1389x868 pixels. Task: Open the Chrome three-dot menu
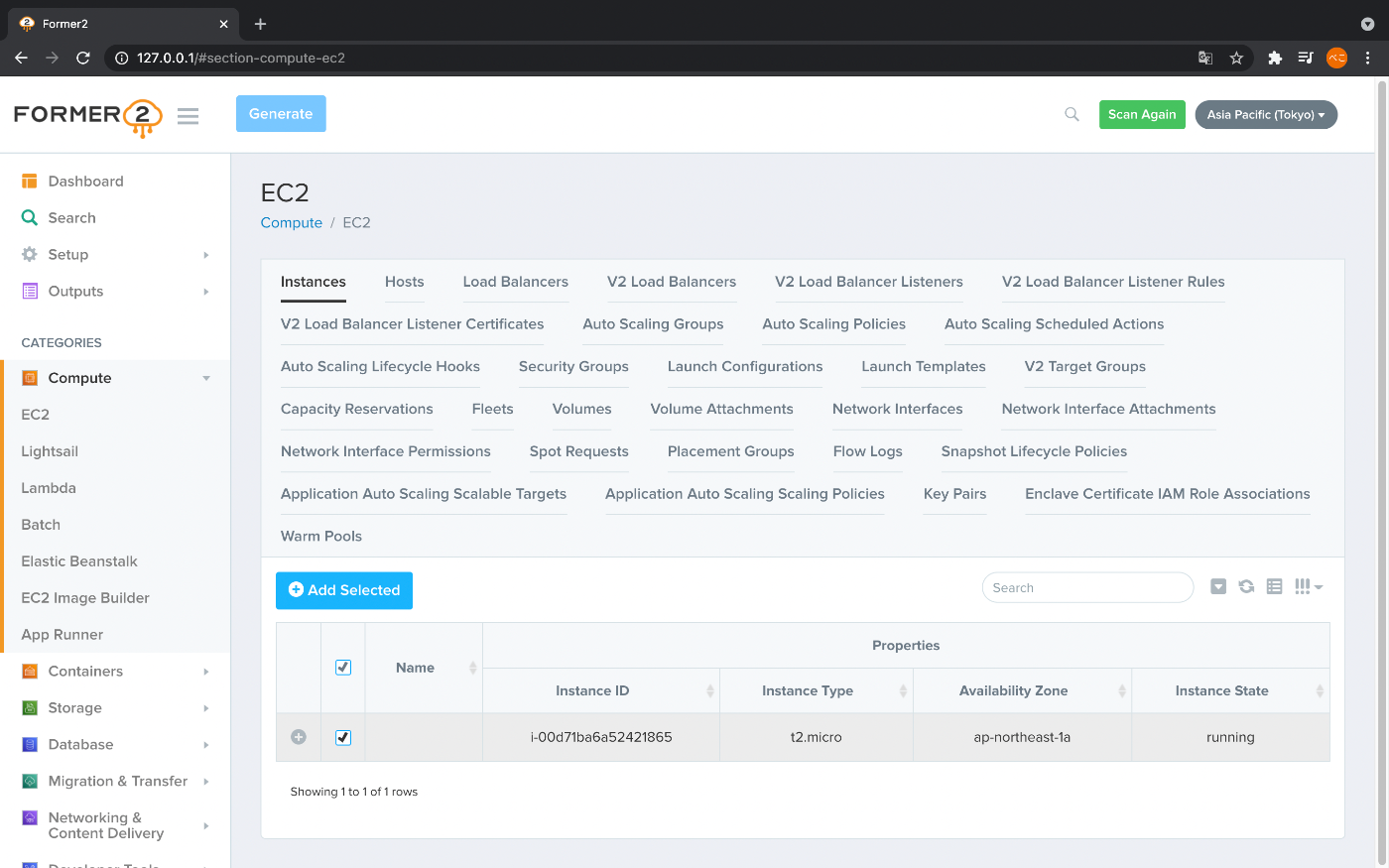point(1367,58)
